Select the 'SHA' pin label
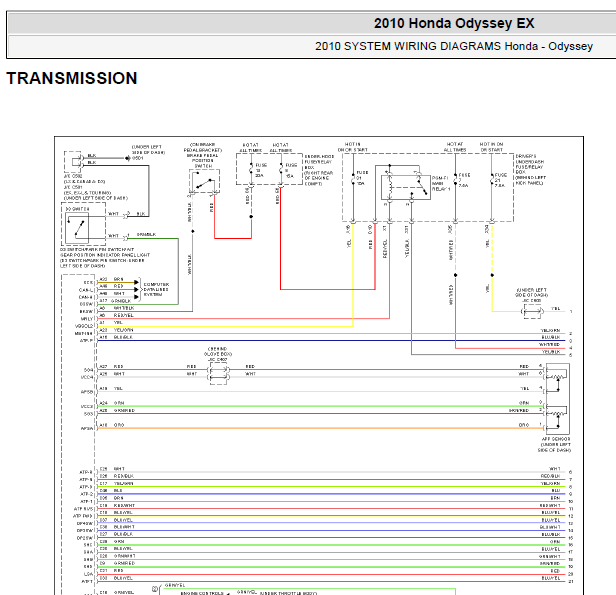 [x=88, y=552]
